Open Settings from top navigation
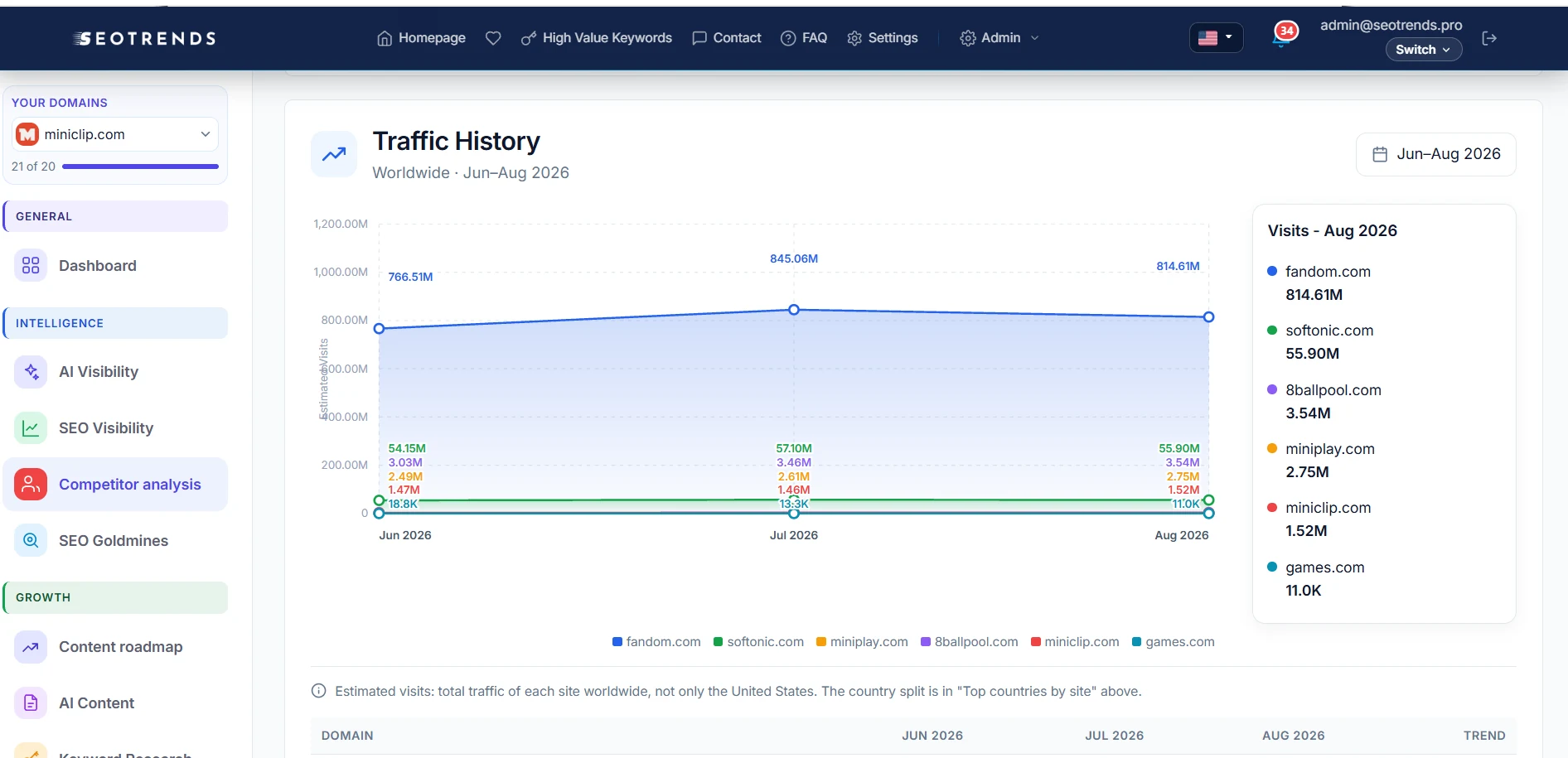The image size is (1568, 758). pos(883,38)
